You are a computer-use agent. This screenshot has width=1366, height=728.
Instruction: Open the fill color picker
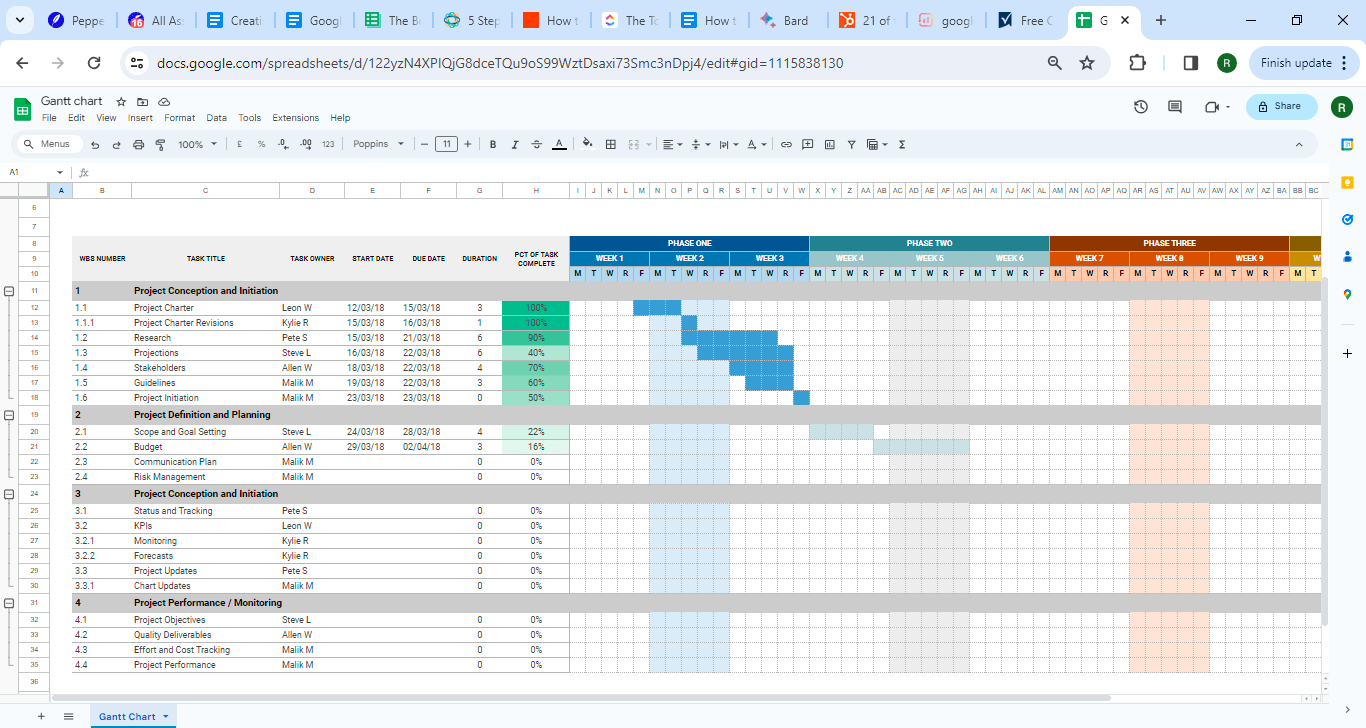(x=588, y=144)
